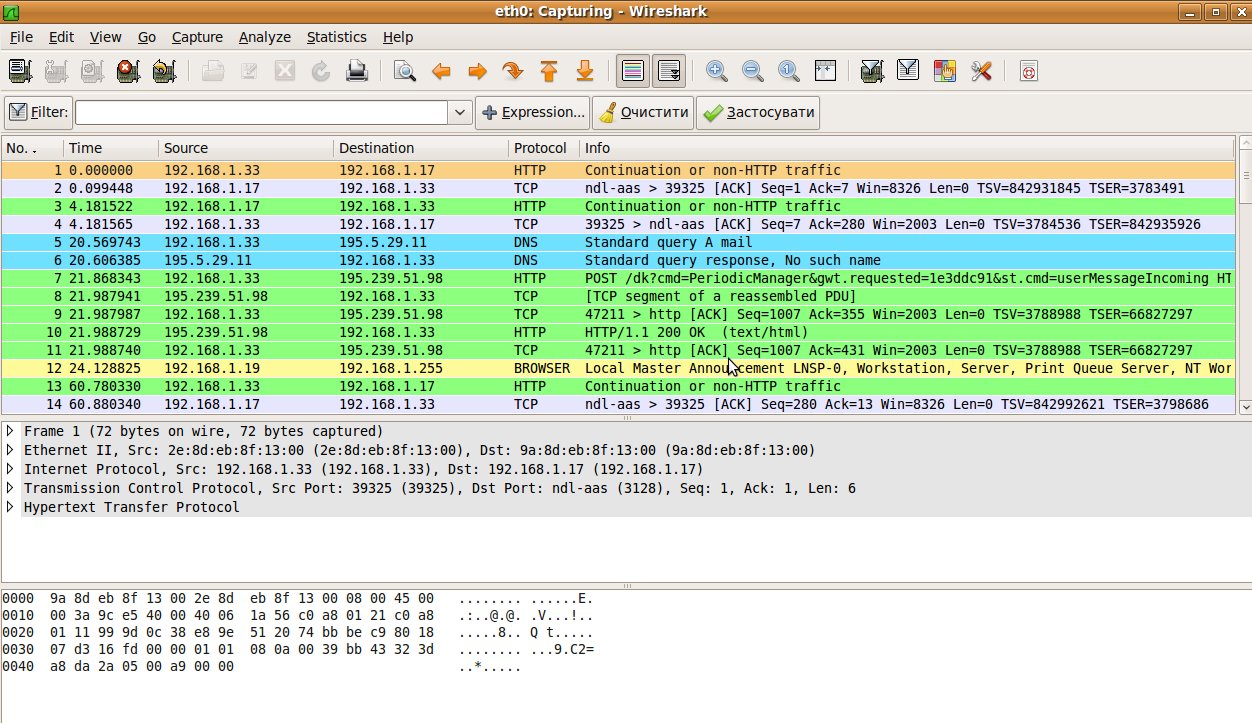Open the Help menu
This screenshot has width=1252, height=723.
coord(397,37)
